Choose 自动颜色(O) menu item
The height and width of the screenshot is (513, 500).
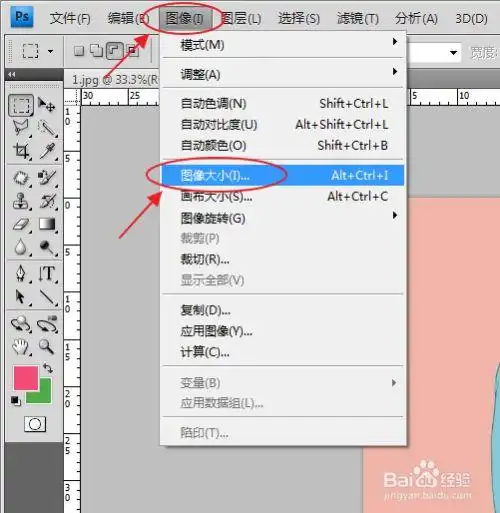point(283,145)
